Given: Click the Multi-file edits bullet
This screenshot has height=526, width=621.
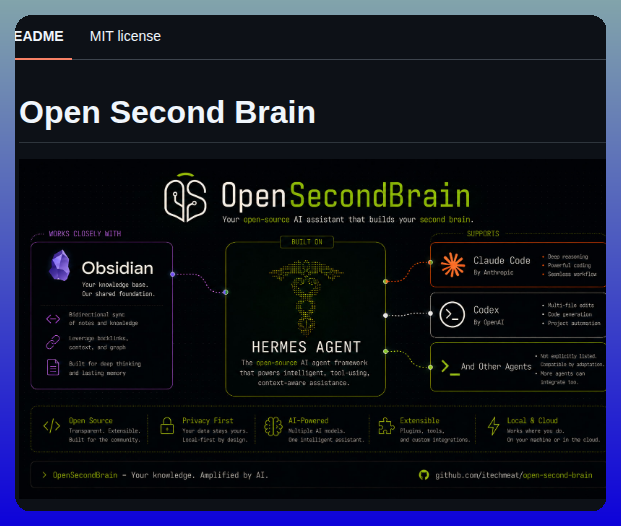Looking at the screenshot, I should (x=571, y=305).
